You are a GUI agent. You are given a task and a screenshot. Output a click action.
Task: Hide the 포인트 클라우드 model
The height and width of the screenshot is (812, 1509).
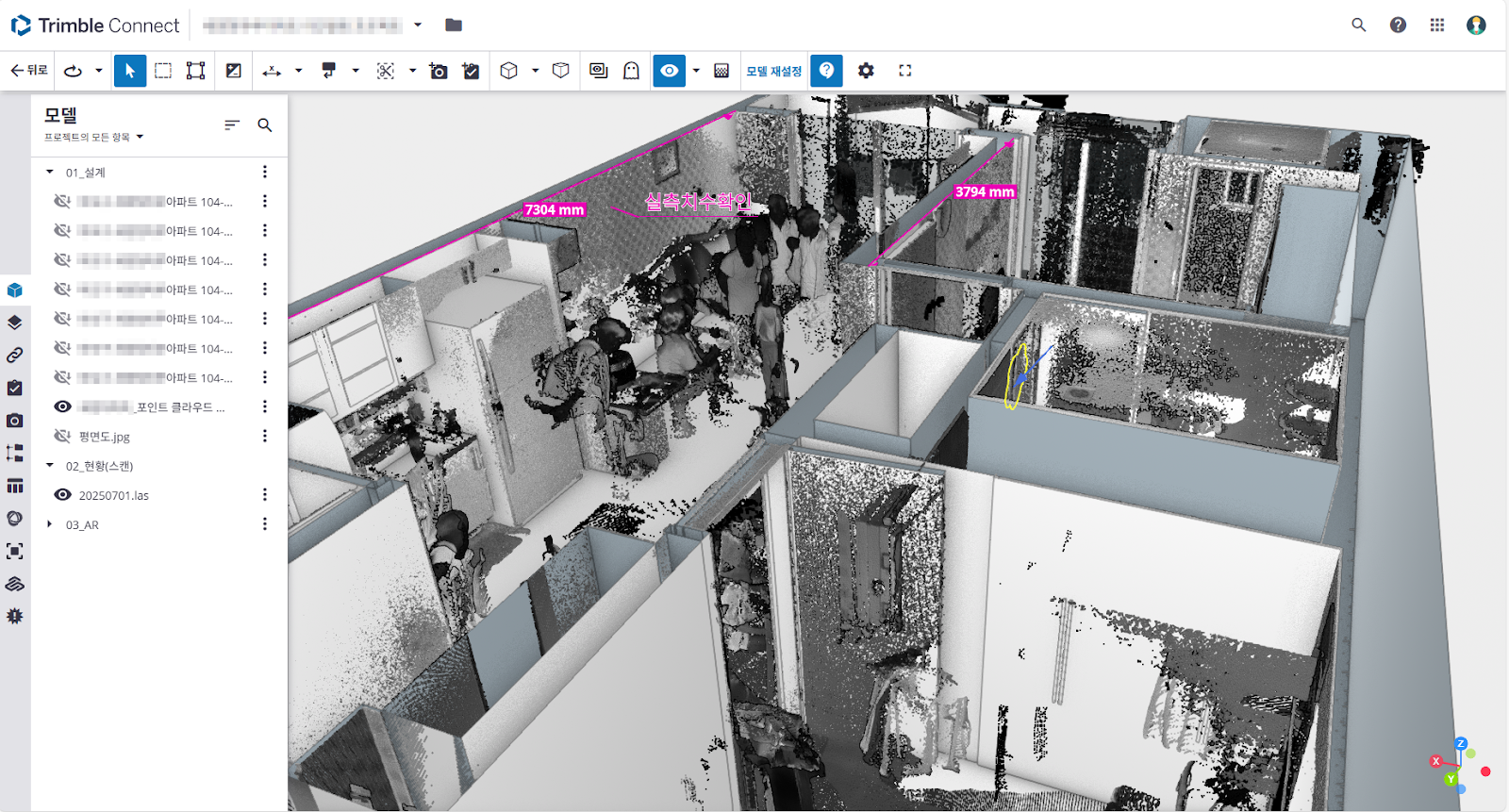[63, 407]
